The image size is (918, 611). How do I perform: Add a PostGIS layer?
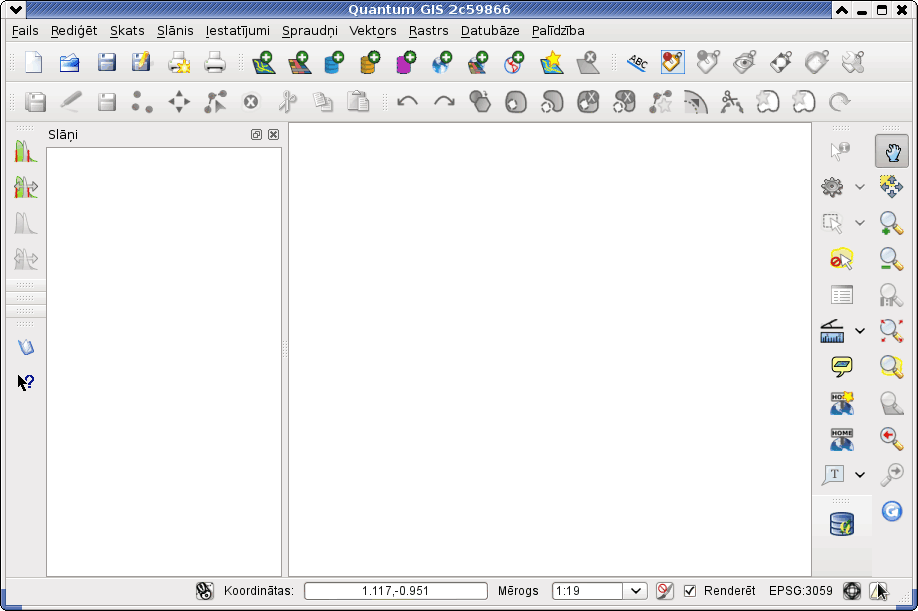tap(334, 63)
